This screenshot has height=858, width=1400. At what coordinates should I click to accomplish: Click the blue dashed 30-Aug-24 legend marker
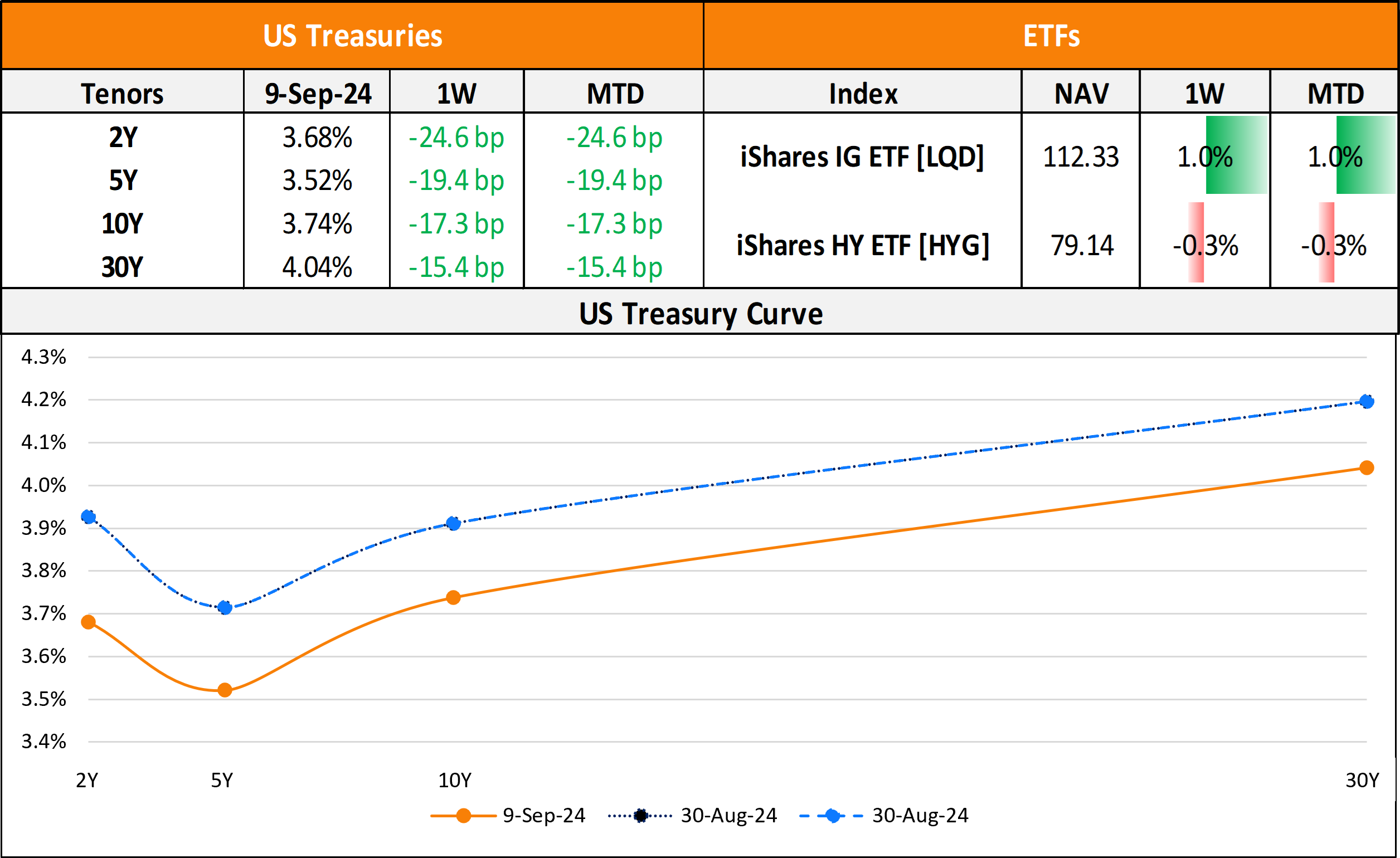(x=833, y=816)
